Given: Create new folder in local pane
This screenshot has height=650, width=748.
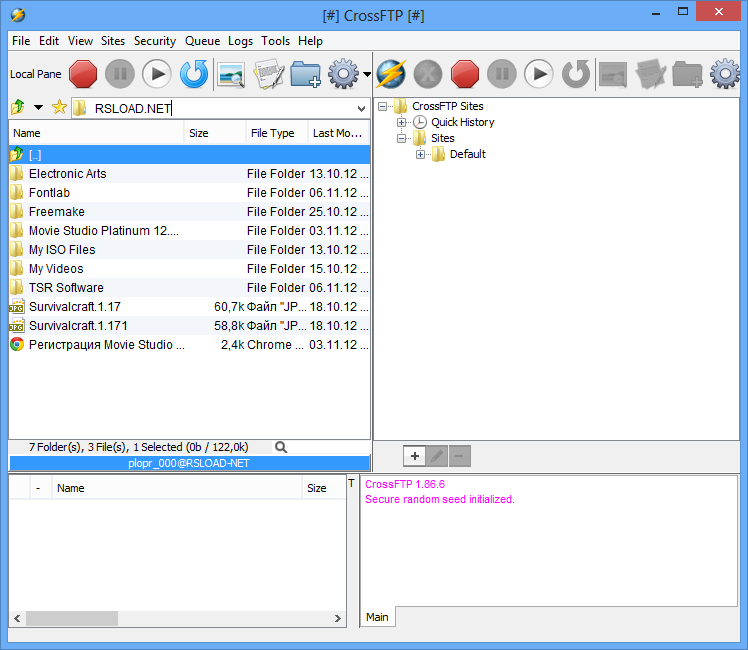Looking at the screenshot, I should 306,74.
